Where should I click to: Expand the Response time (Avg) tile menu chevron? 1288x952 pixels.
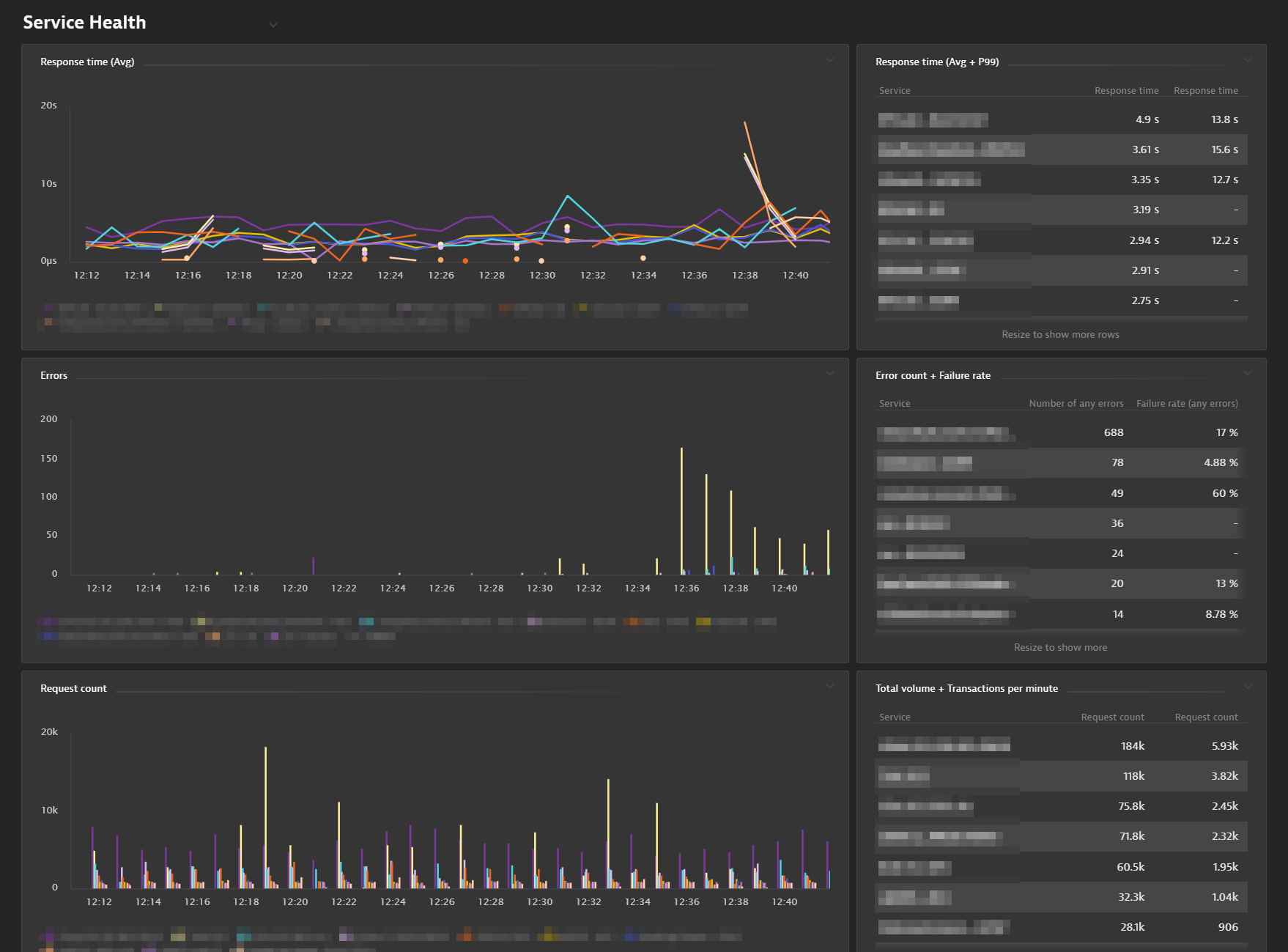pos(830,60)
